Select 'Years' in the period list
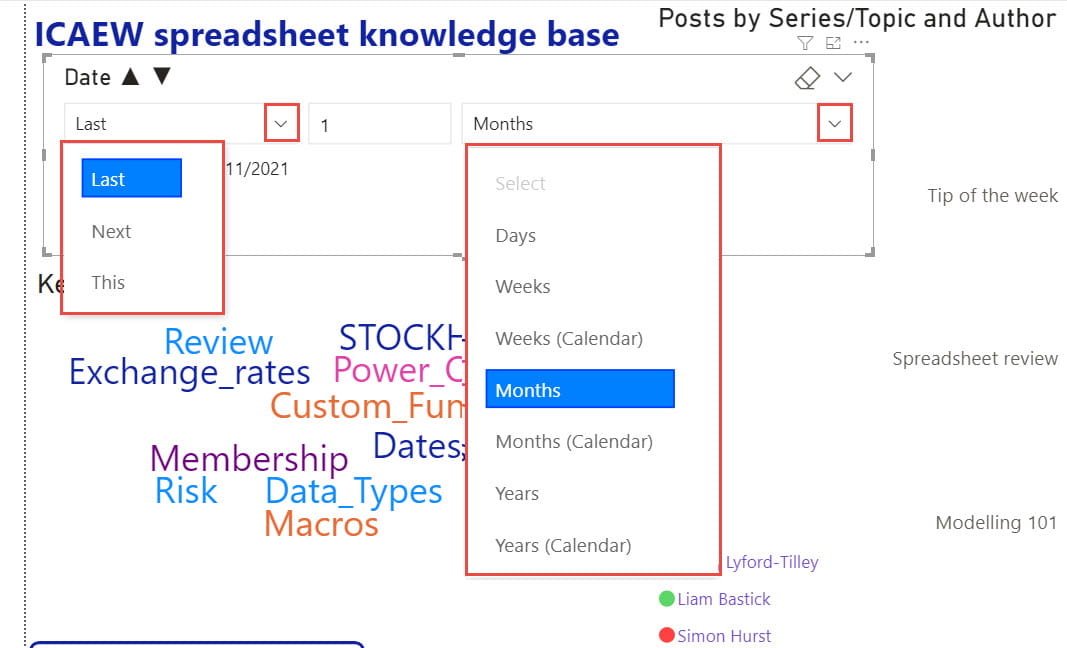The height and width of the screenshot is (648, 1067). point(517,493)
